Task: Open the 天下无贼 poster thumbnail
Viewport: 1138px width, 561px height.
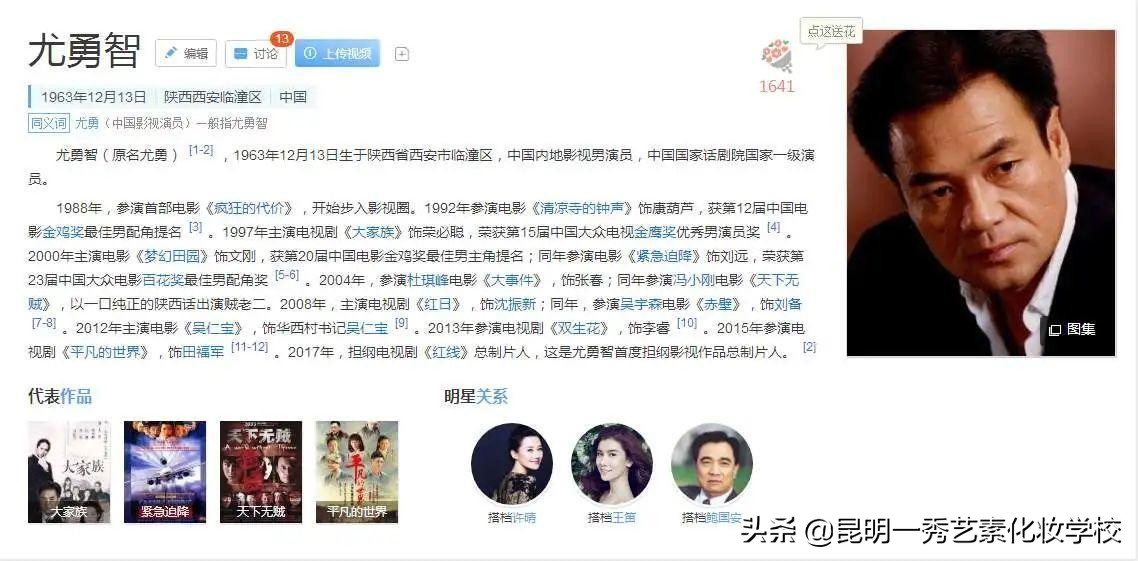Action: click(261, 472)
